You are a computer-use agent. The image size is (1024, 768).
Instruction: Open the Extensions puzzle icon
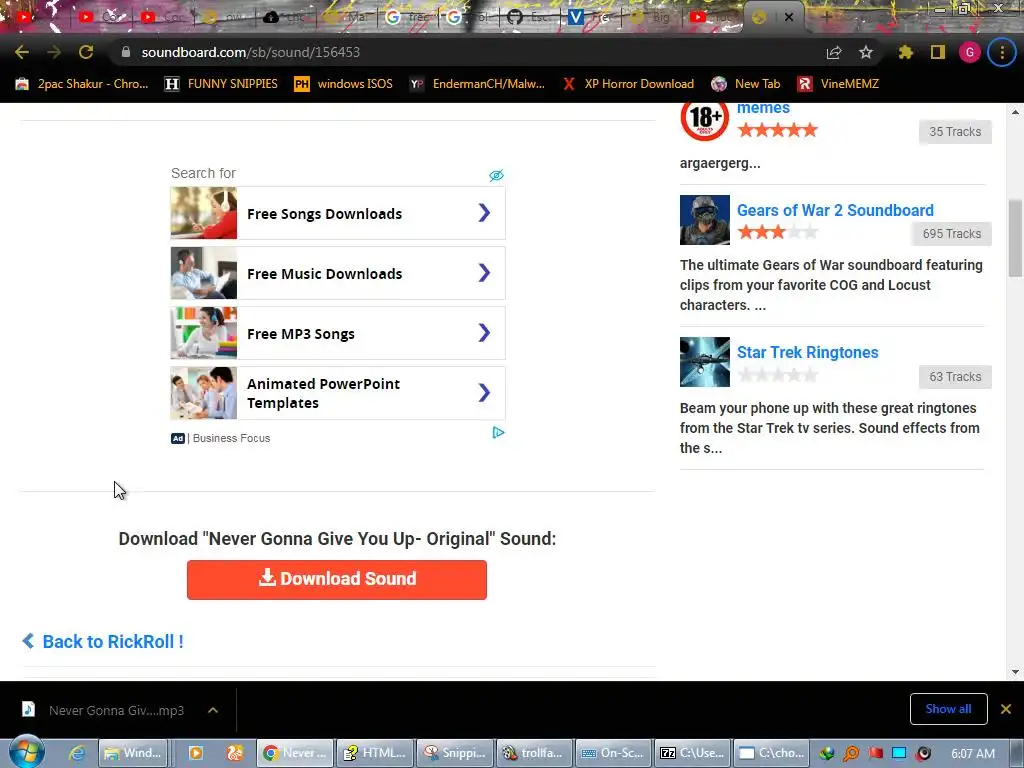[x=906, y=52]
